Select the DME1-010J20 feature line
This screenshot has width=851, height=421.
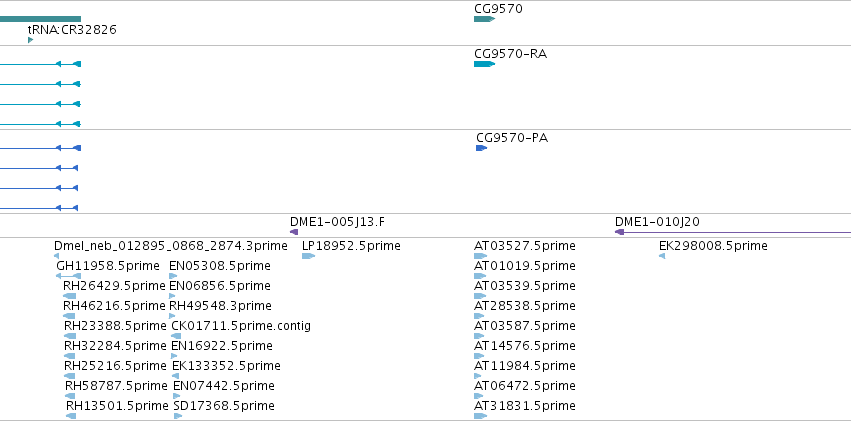(x=733, y=232)
